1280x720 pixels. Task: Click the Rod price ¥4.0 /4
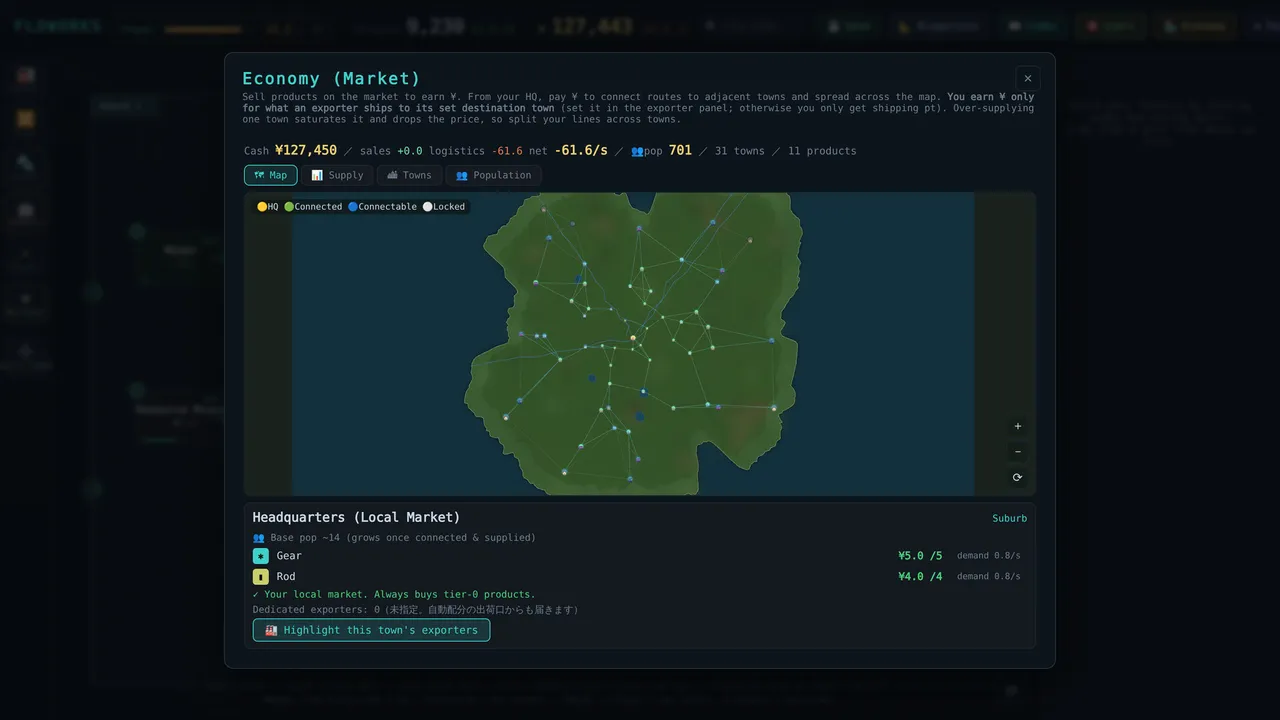920,577
